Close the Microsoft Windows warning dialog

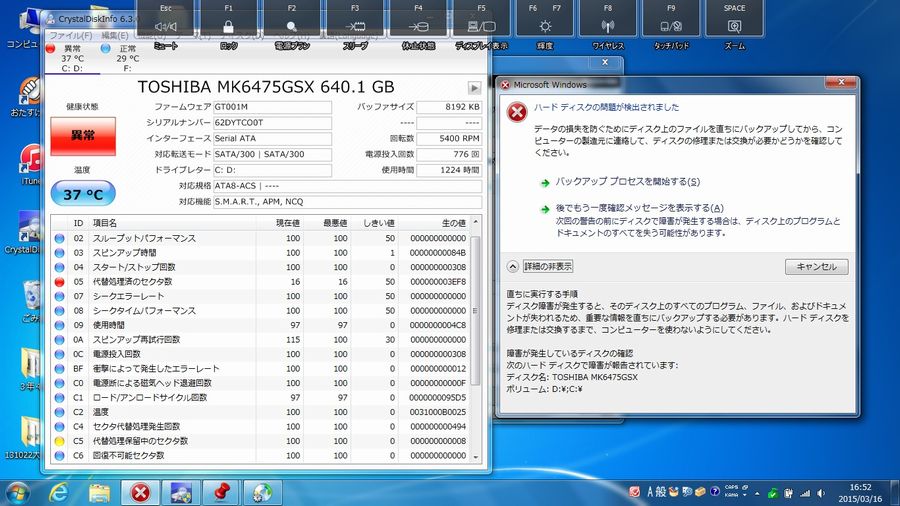(841, 83)
